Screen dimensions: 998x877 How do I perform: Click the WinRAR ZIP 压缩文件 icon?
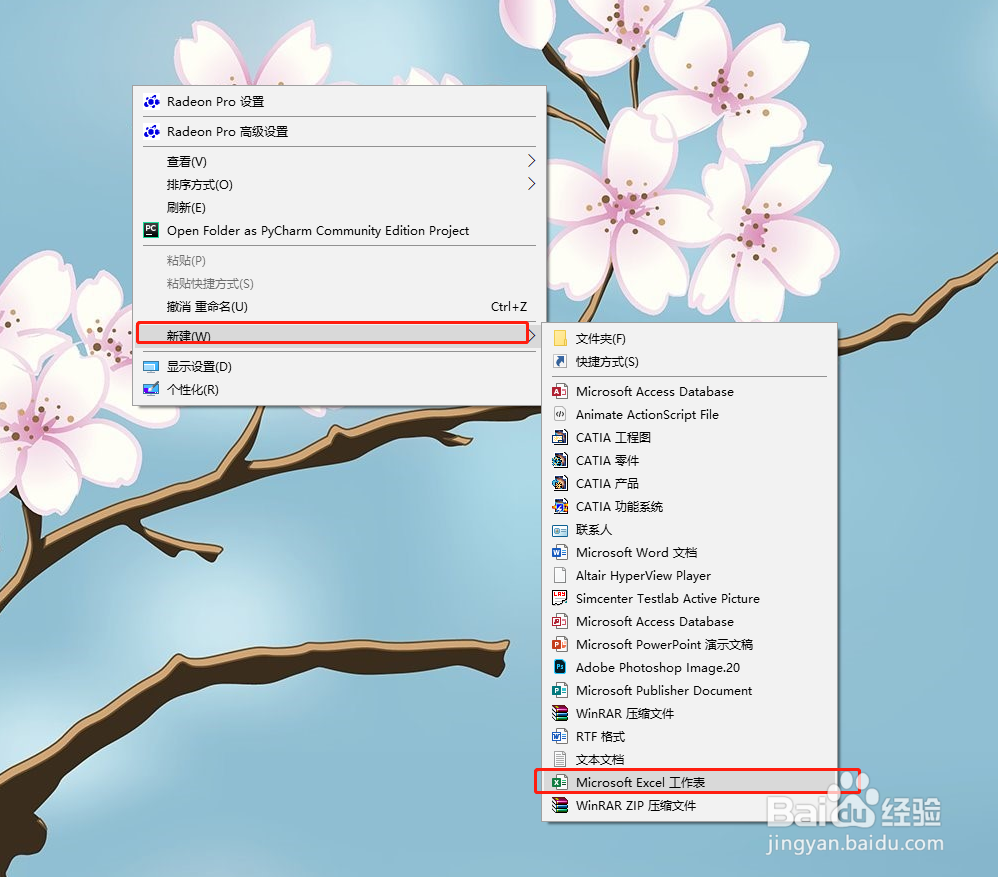560,805
